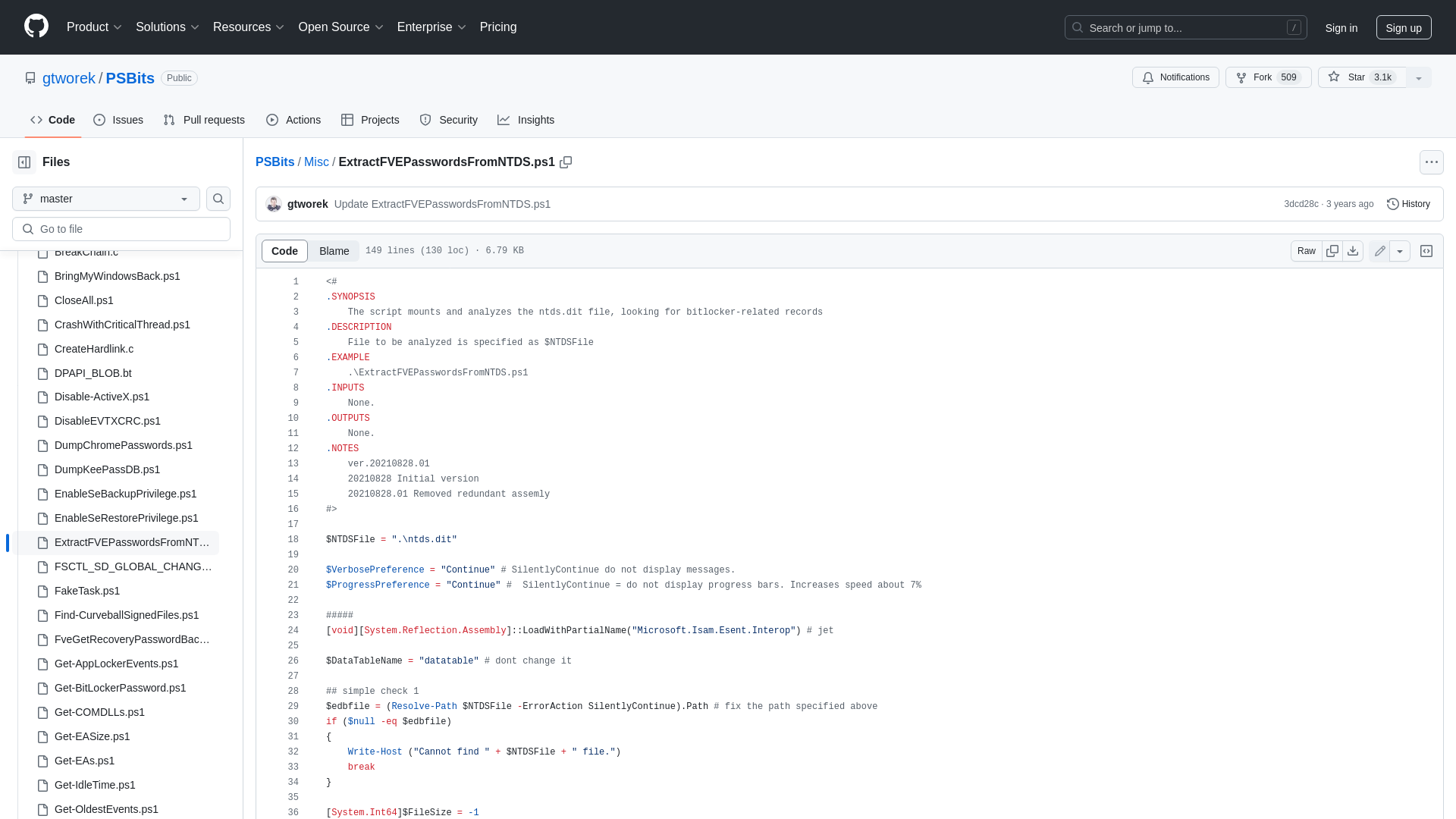The height and width of the screenshot is (819, 1456).
Task: Open Get-IdleTime.ps1 in file tree
Action: click(x=95, y=785)
